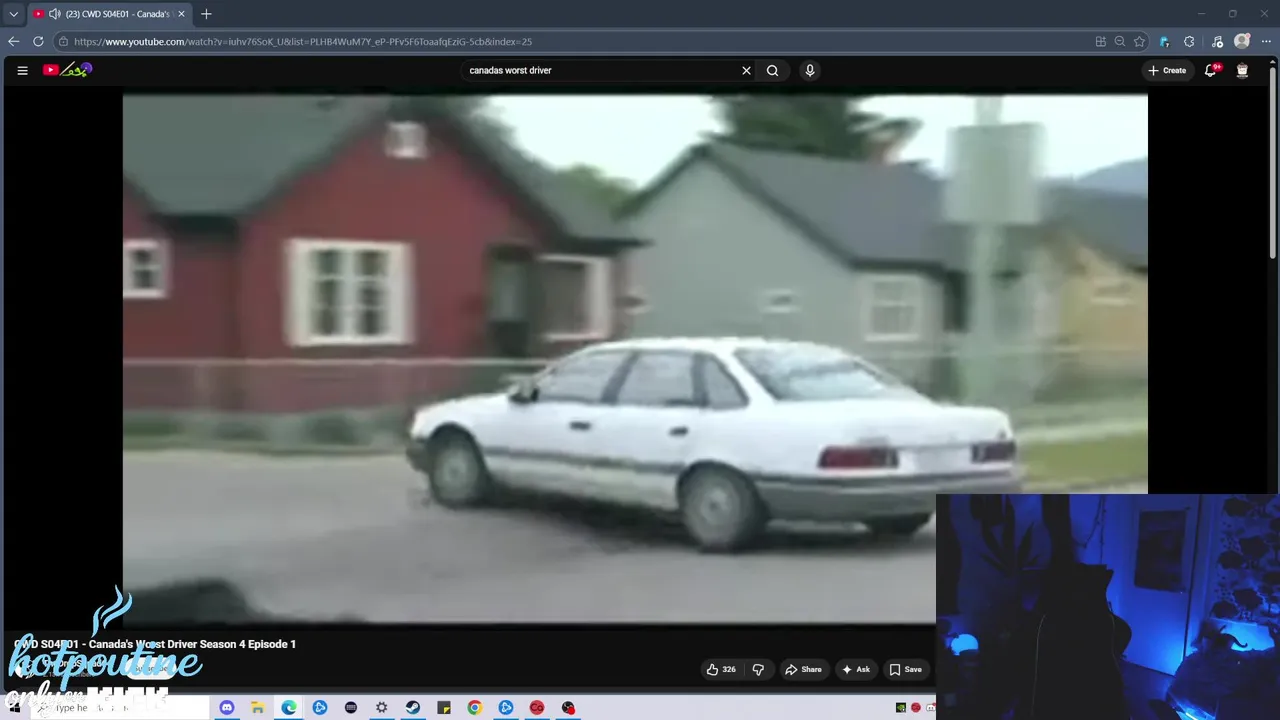Select the CWD S04E01 browser tab
Screen dimensions: 1280x720
coord(108,14)
